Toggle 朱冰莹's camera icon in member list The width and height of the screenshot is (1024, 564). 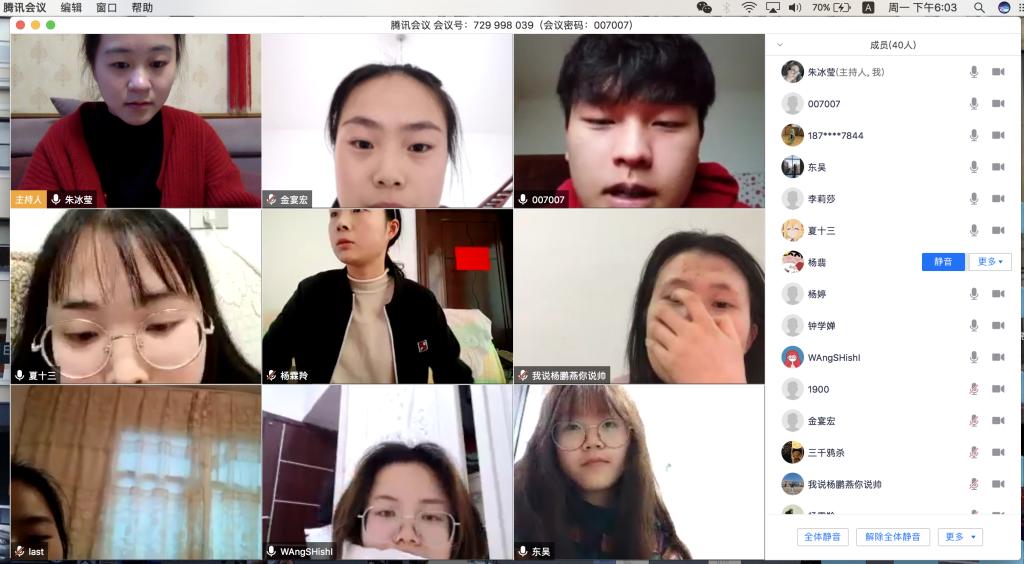(x=998, y=72)
